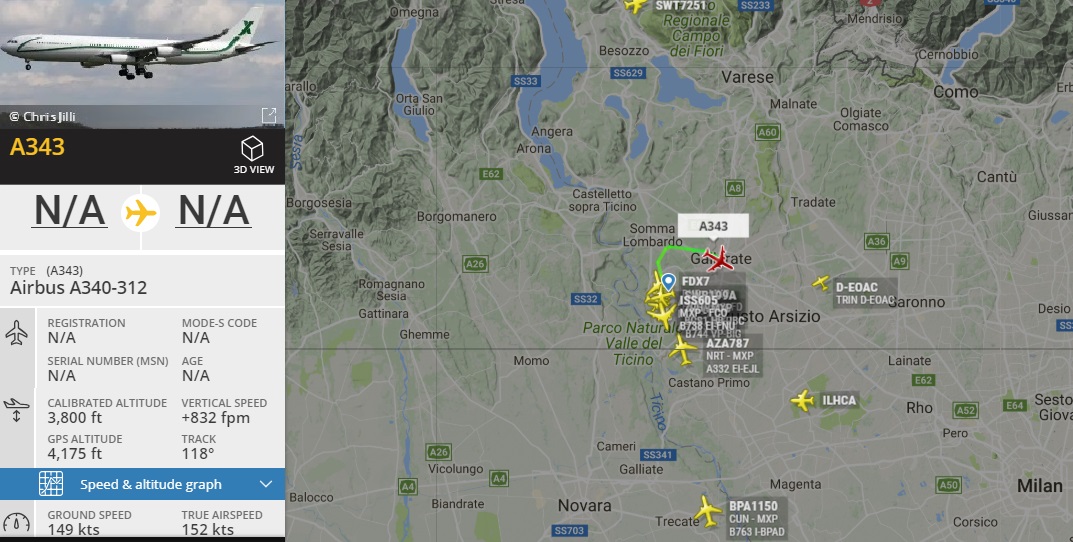Select the red A343 aircraft on map
The image size is (1073, 542).
[x=719, y=259]
